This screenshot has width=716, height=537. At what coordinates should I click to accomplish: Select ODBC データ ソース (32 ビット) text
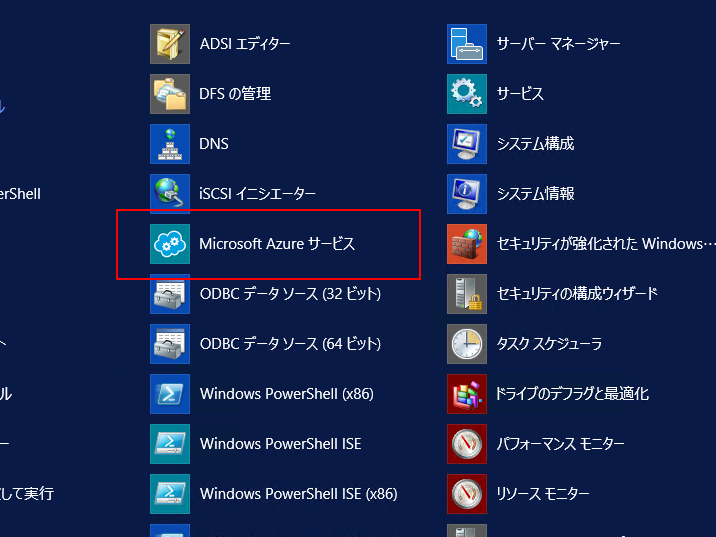click(290, 294)
